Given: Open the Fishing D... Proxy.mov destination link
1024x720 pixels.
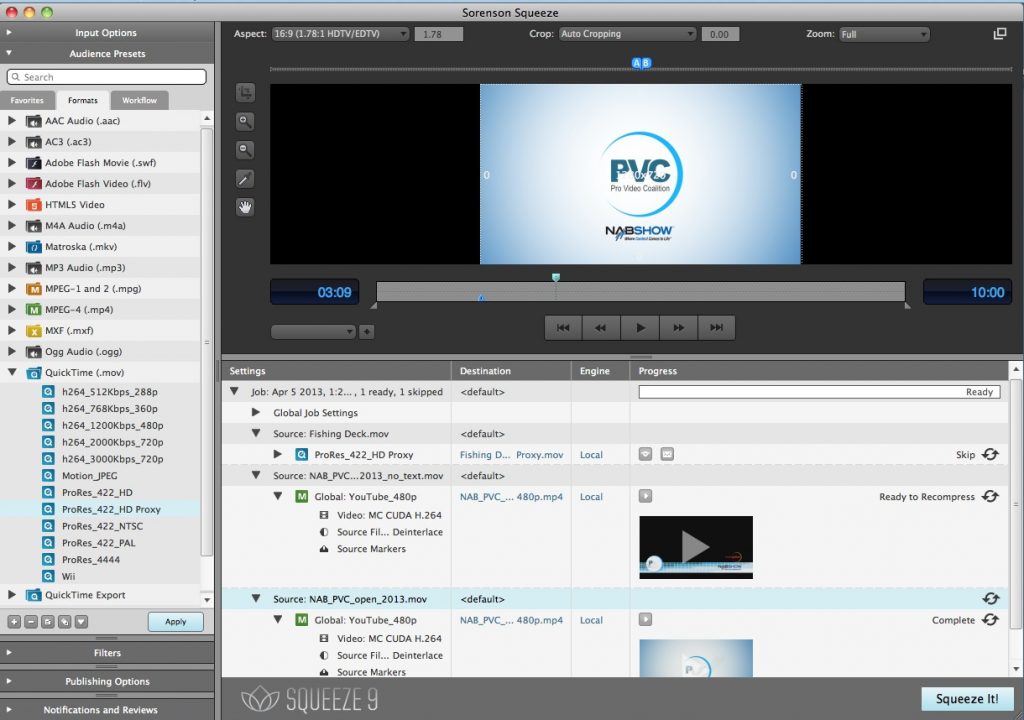Looking at the screenshot, I should tap(511, 455).
